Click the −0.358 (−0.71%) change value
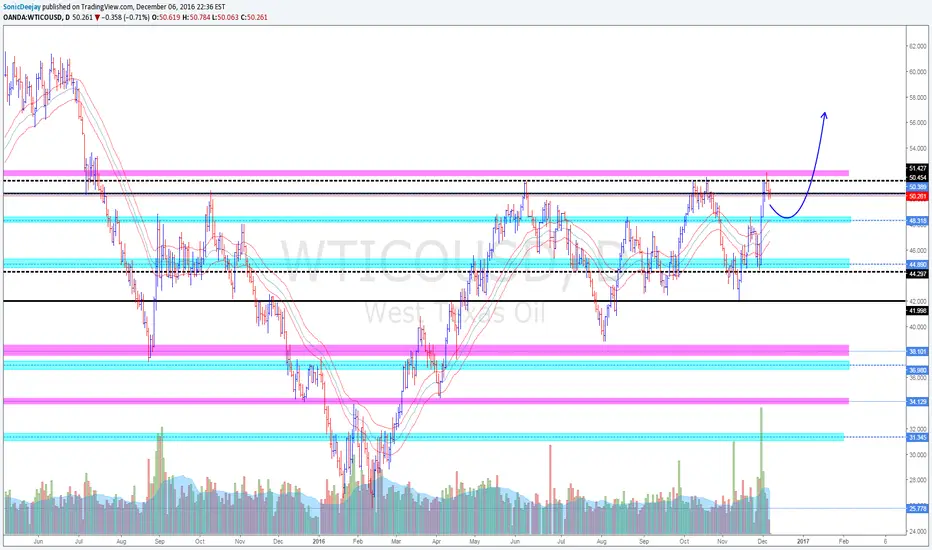 coord(125,17)
